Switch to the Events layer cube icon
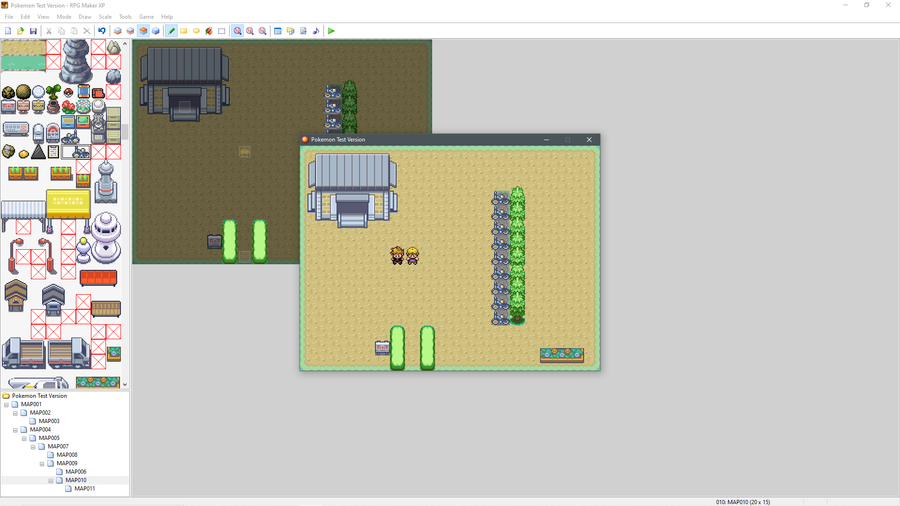Screen dimensions: 900x506 click(156, 31)
